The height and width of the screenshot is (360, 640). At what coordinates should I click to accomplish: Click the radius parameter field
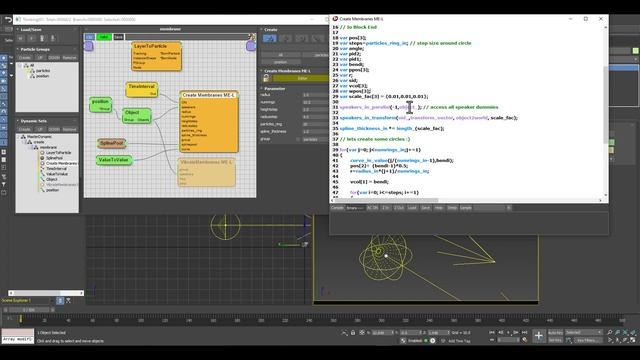315,95
